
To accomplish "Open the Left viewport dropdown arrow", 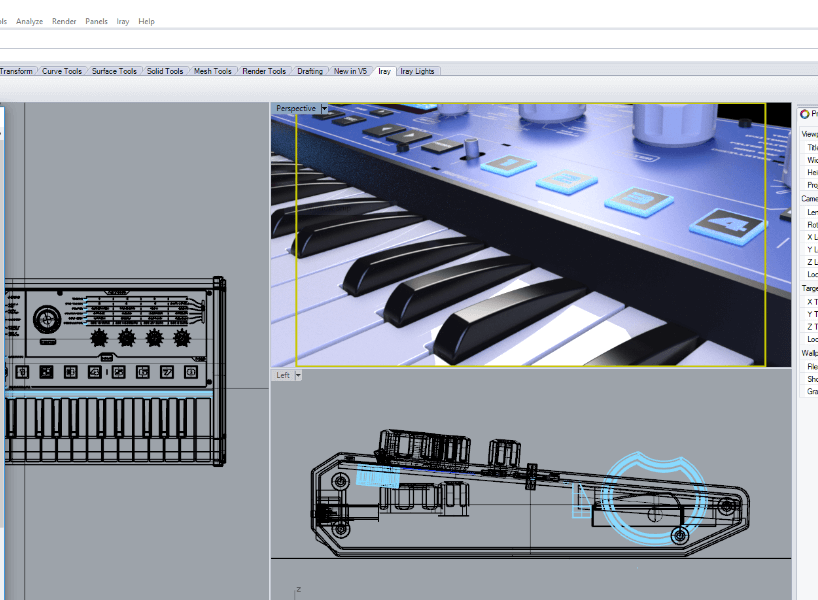I will pyautogui.click(x=298, y=375).
